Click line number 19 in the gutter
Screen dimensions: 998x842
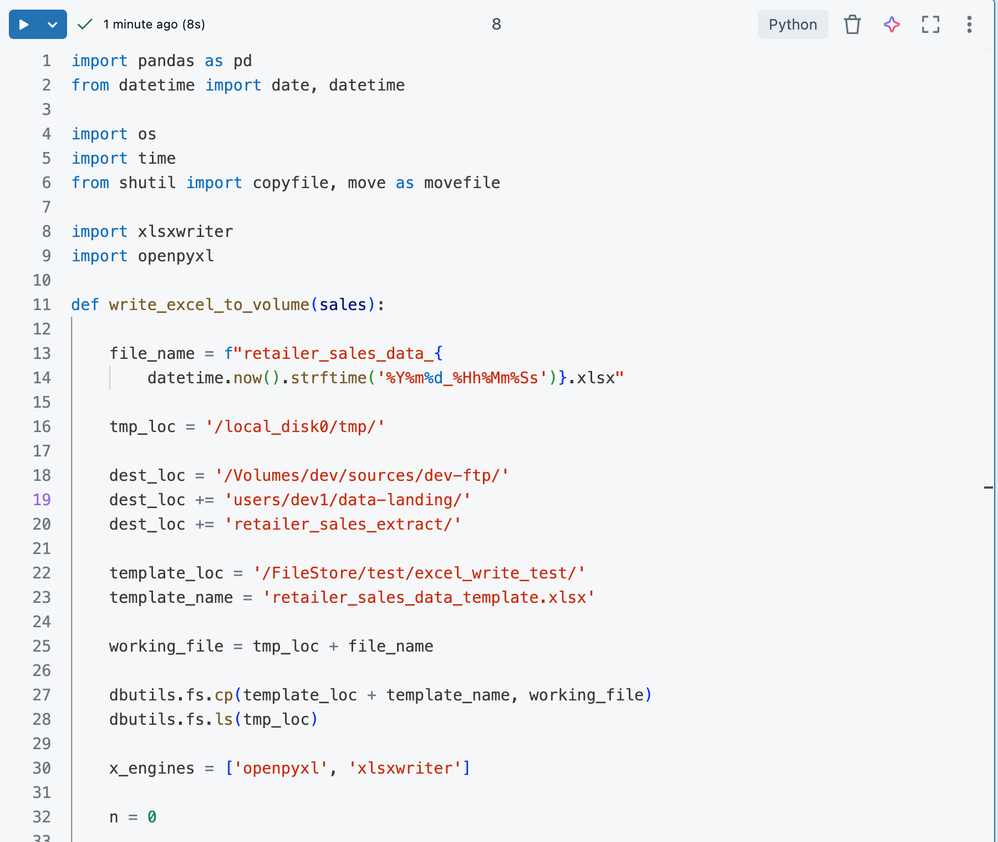point(40,500)
